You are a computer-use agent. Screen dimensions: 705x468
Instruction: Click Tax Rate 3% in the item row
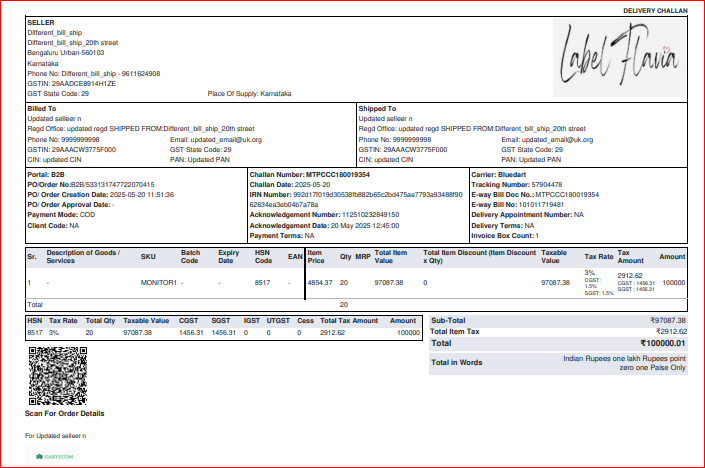[x=589, y=273]
